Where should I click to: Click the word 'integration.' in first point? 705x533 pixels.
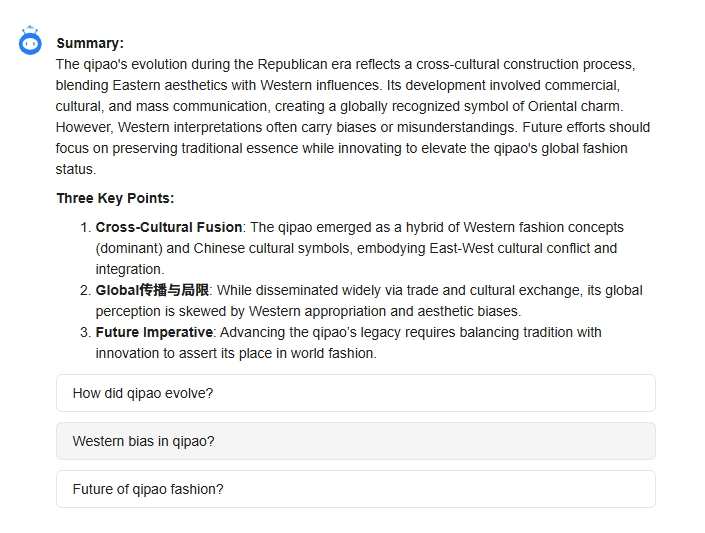130,269
